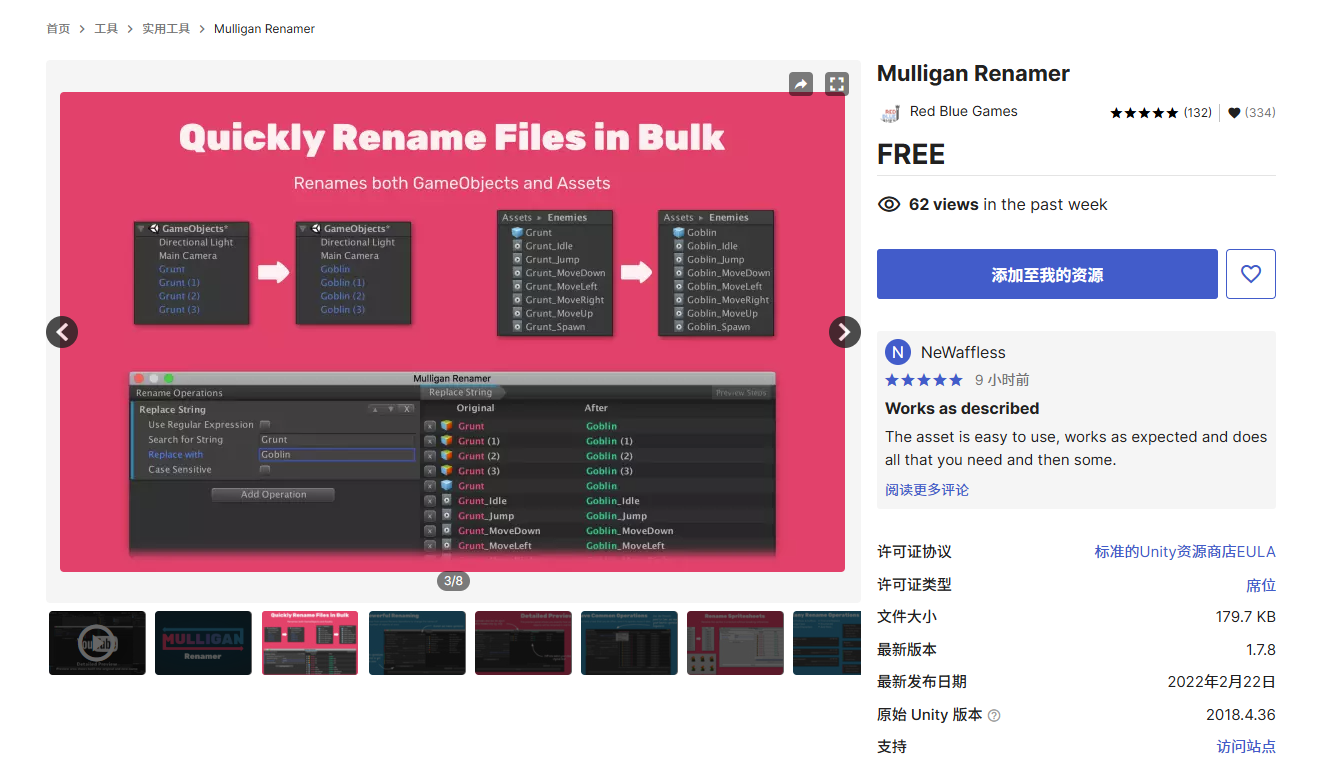Open the 标准的Unity资源商店EULA link
The image size is (1321, 766).
click(1185, 552)
